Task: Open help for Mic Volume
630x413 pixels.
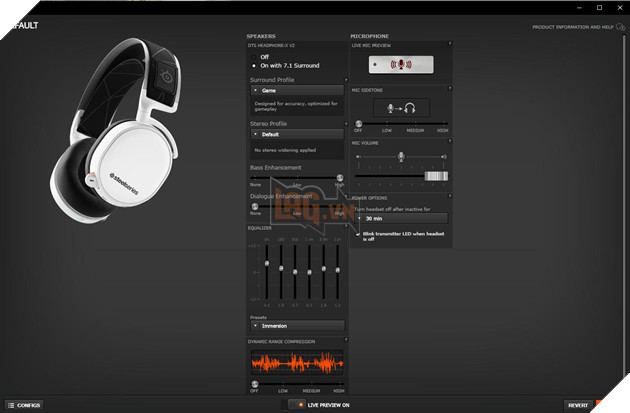Action: pos(450,141)
